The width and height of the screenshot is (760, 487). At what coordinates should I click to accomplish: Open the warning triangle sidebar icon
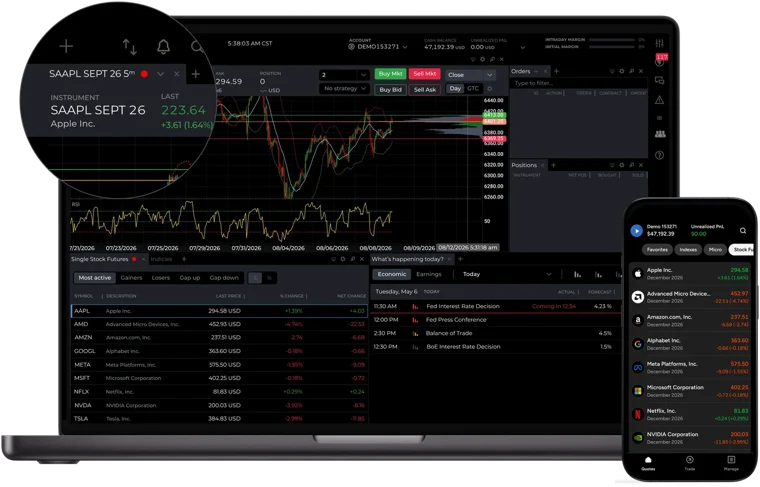click(659, 100)
